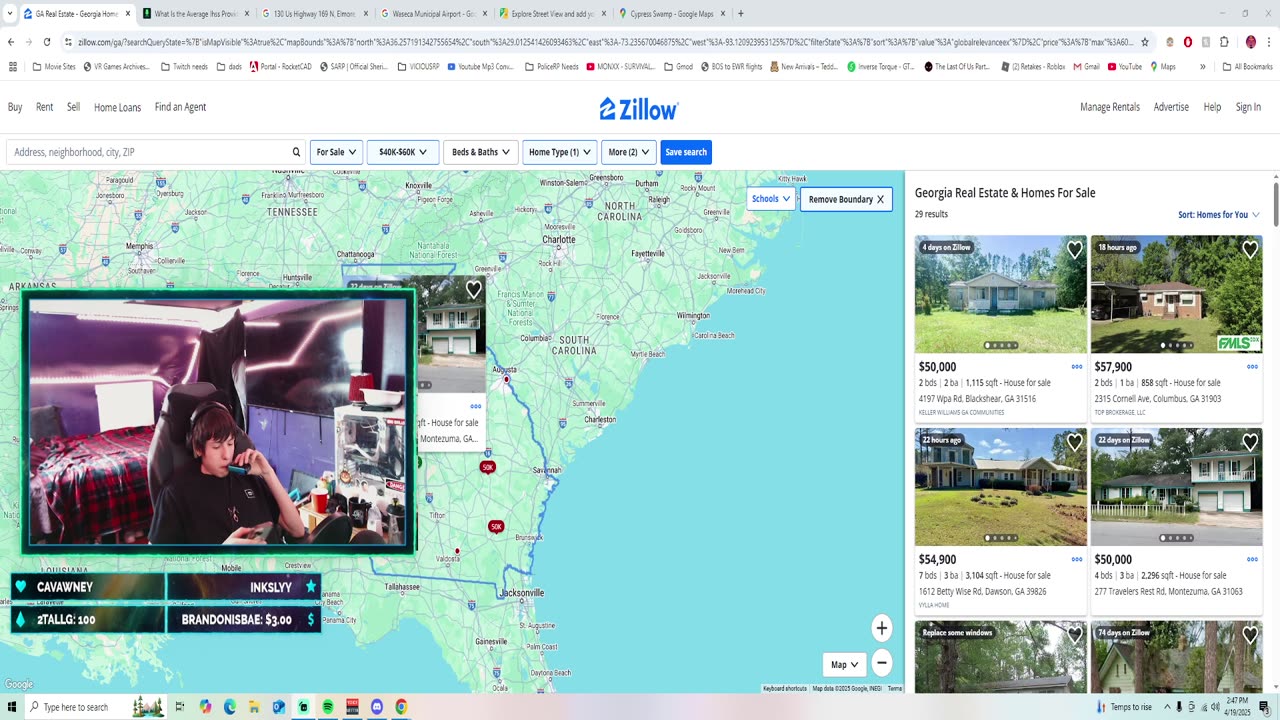Open more options for the $54,900 listing
Viewport: 1280px width, 720px height.
point(1077,560)
